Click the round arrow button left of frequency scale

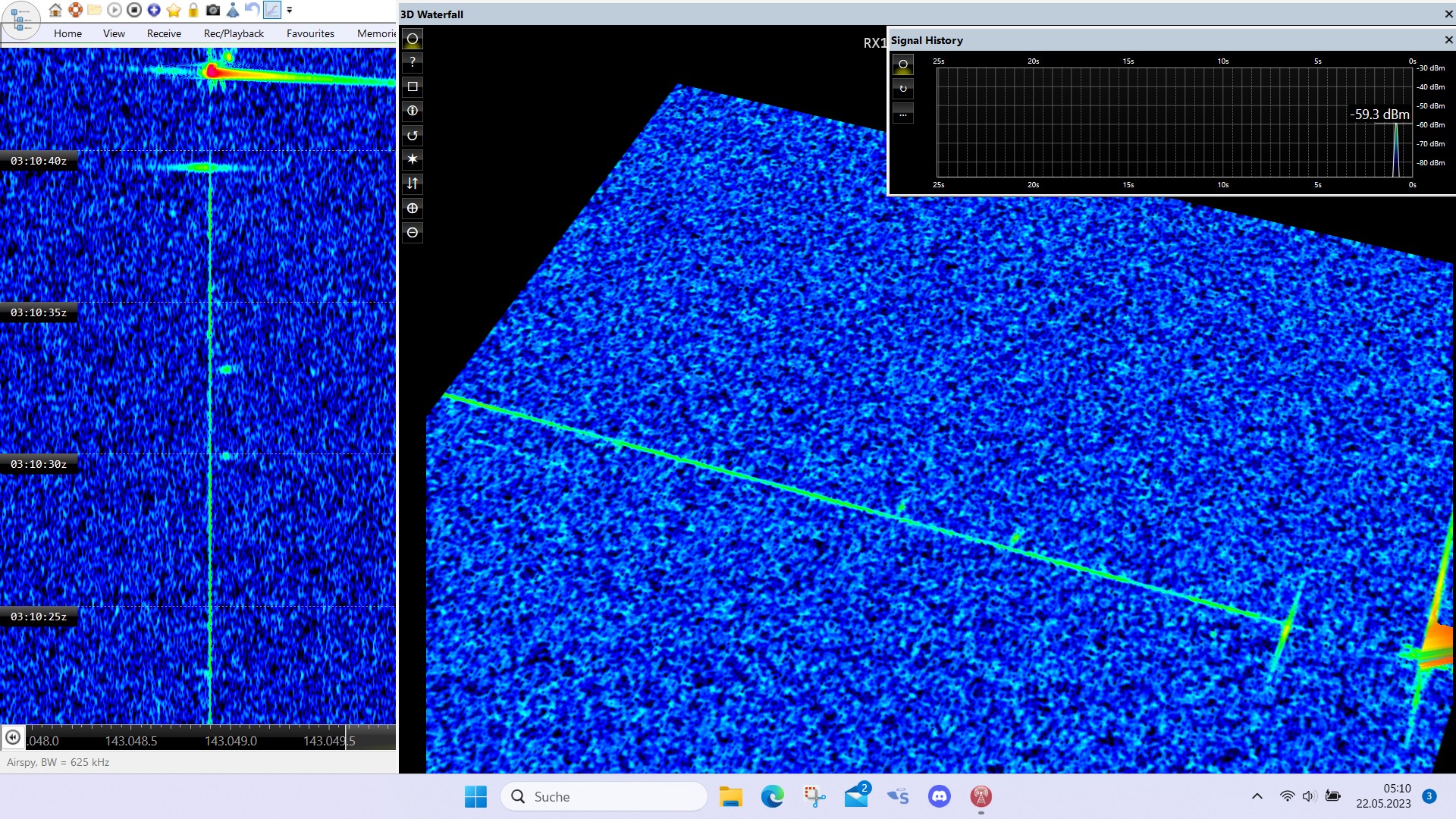click(13, 737)
